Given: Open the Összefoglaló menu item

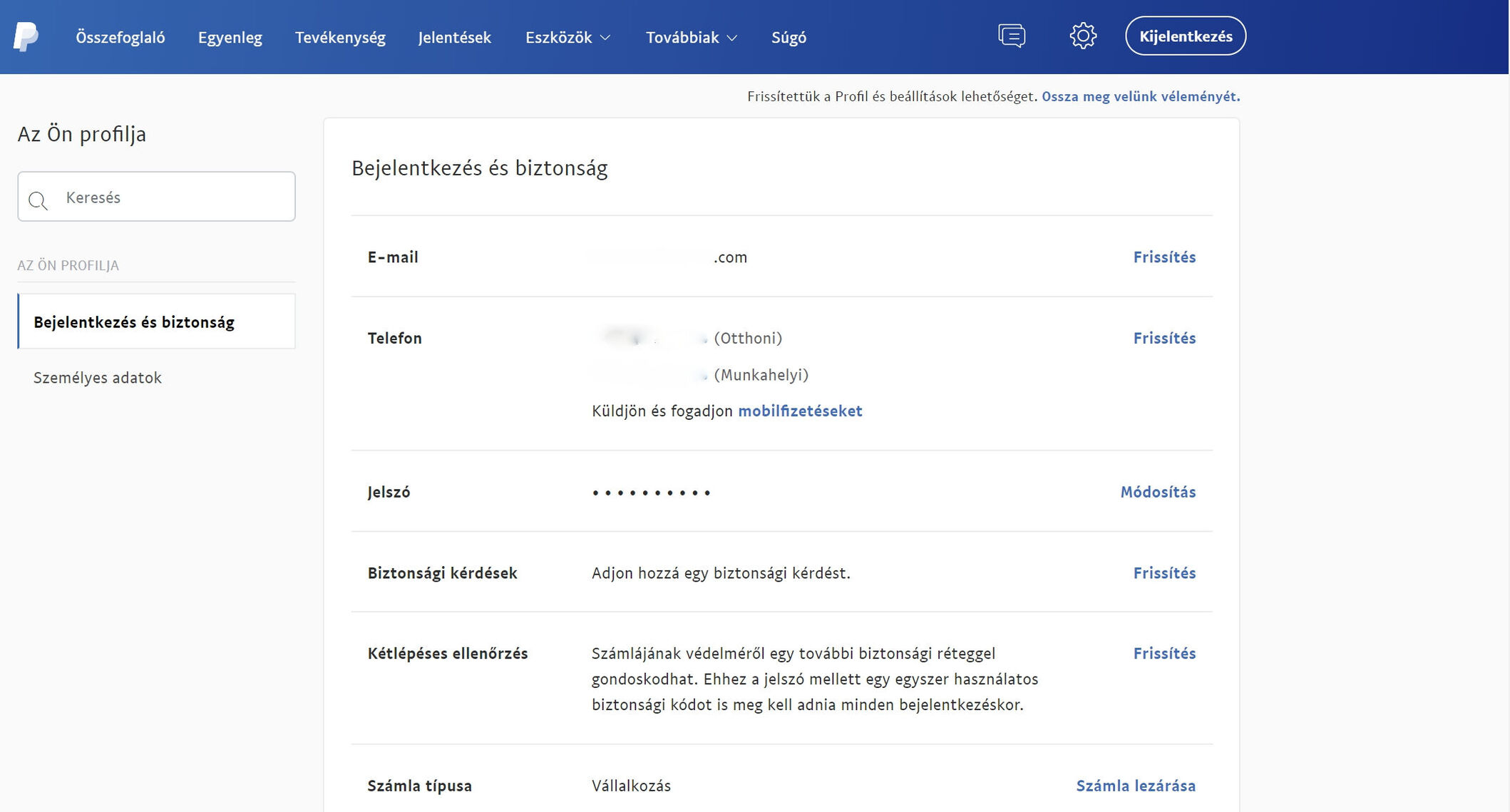Looking at the screenshot, I should coord(120,37).
